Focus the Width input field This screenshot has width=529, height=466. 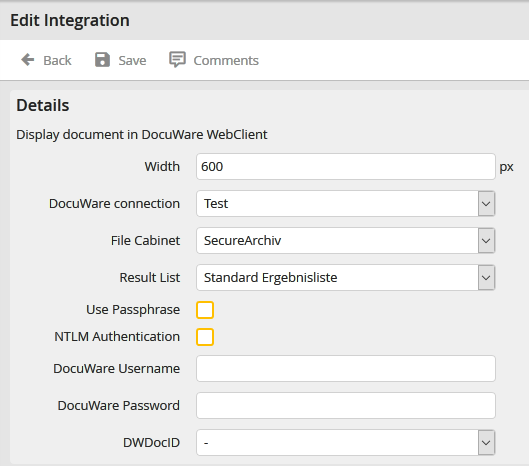coord(346,167)
